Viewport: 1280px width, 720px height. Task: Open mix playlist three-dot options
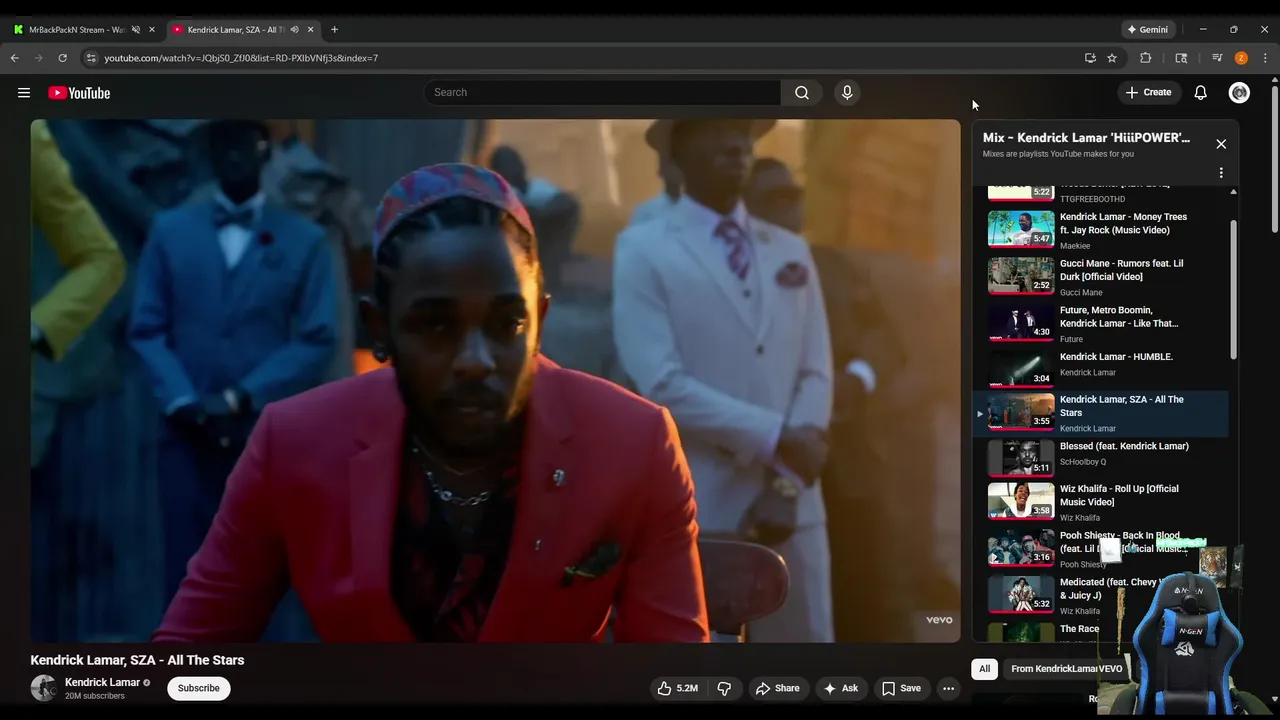(1221, 173)
